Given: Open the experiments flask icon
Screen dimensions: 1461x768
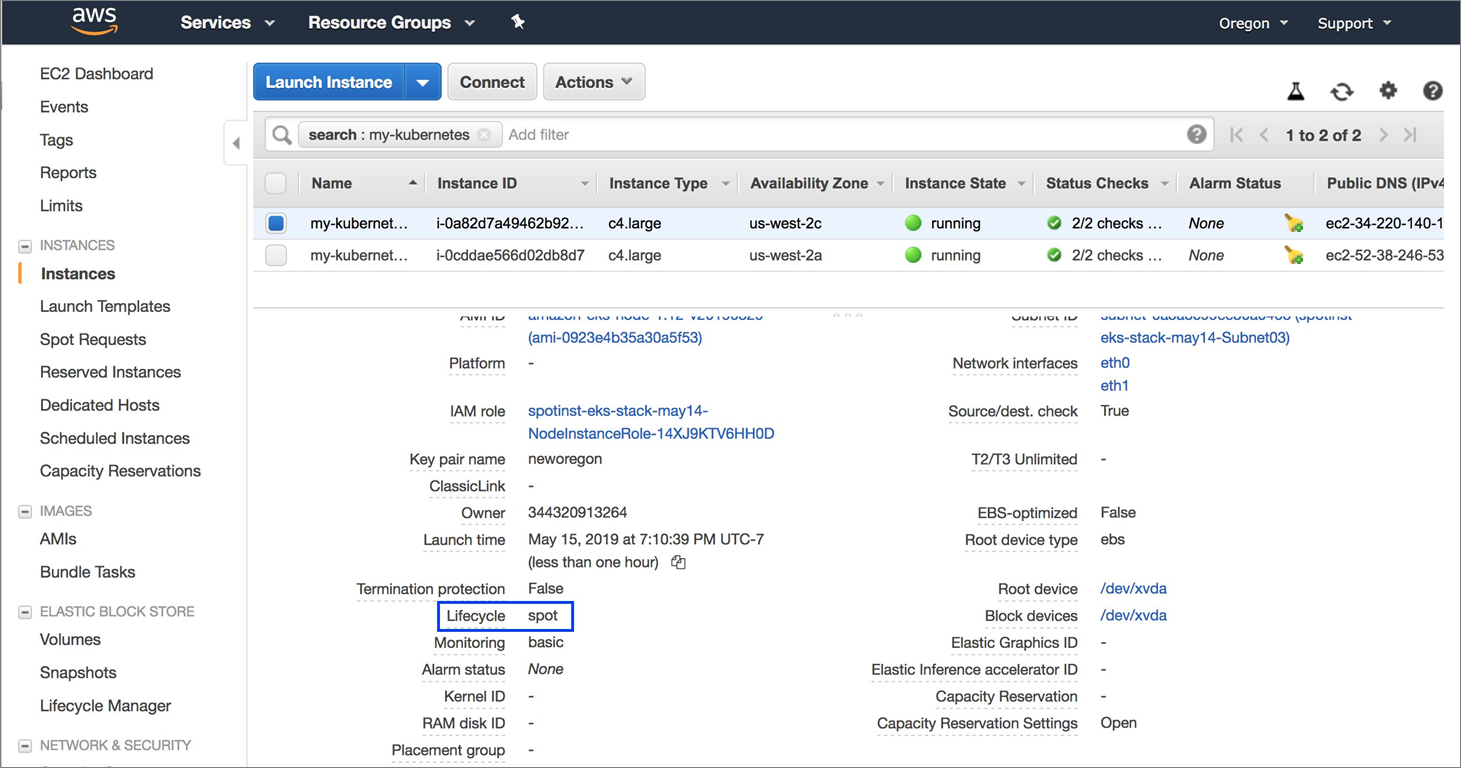Looking at the screenshot, I should point(1295,91).
